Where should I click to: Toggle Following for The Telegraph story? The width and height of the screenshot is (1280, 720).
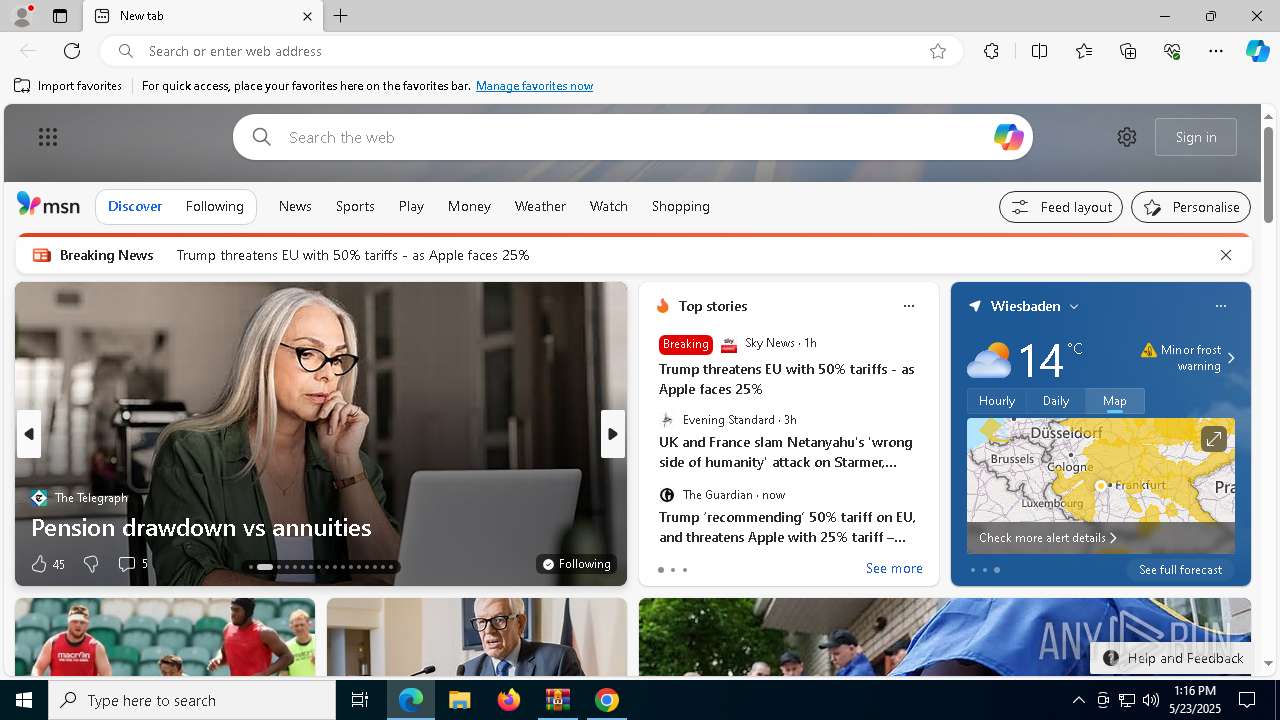pos(576,564)
